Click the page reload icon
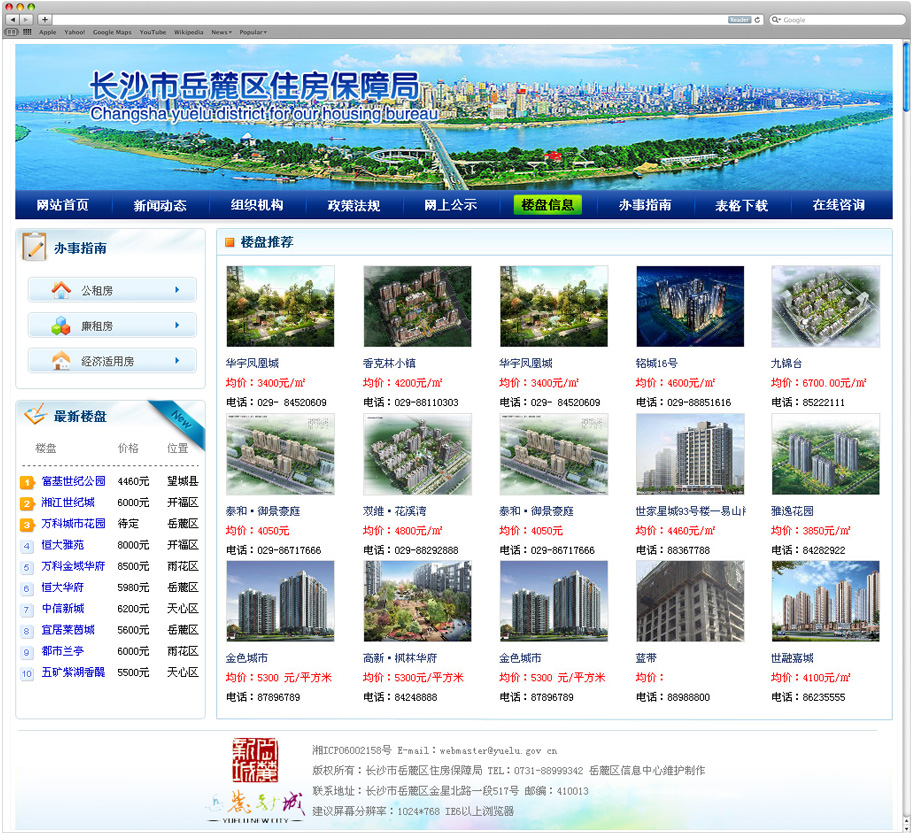The width and height of the screenshot is (914, 833). click(757, 19)
